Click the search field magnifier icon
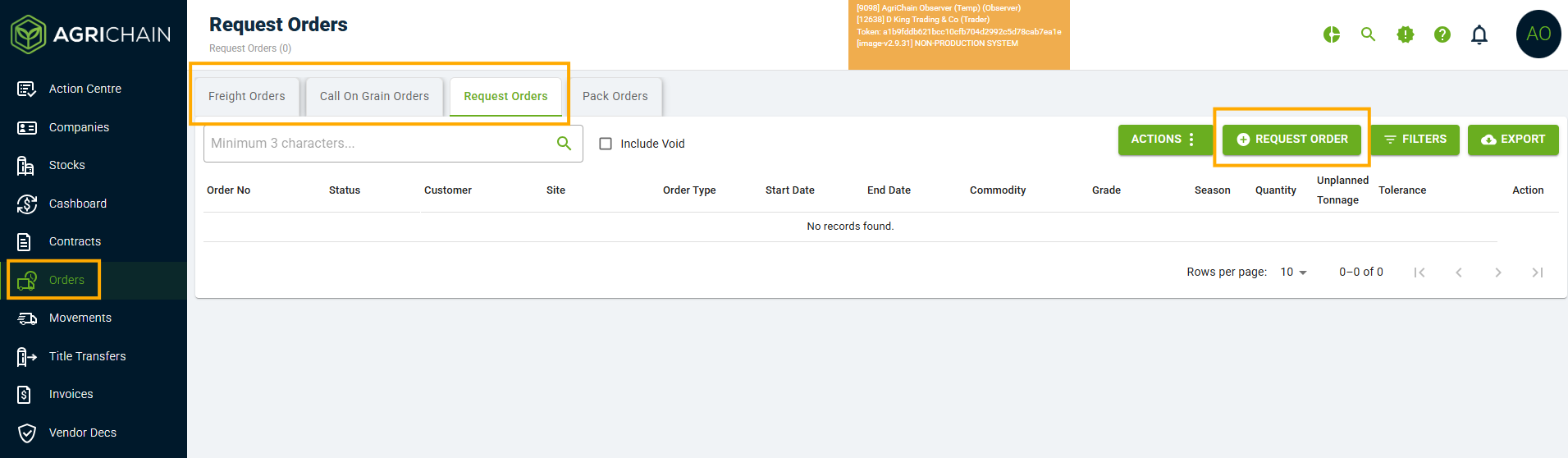Viewport: 1568px width, 458px height. tap(564, 143)
